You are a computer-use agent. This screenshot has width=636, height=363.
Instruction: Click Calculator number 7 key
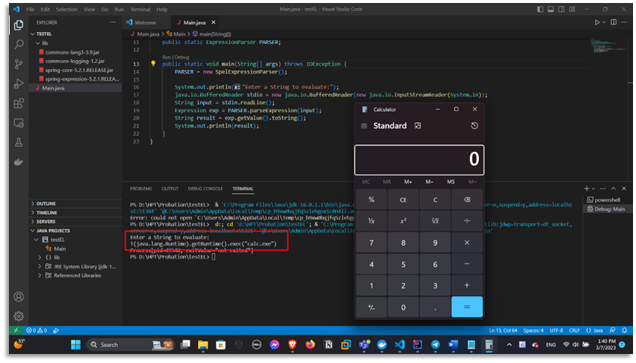coord(371,243)
